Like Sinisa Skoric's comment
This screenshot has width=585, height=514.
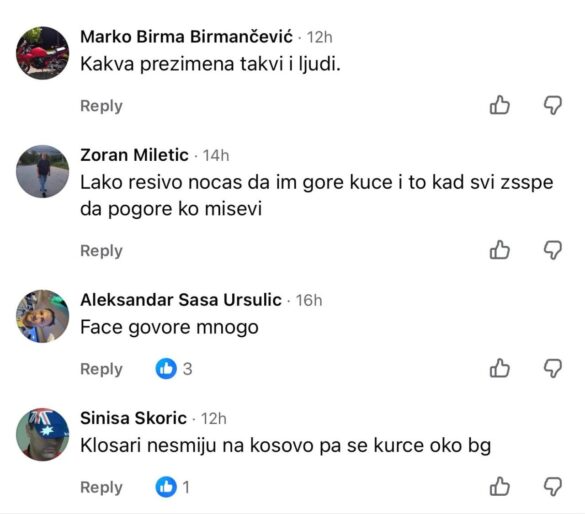tap(500, 486)
